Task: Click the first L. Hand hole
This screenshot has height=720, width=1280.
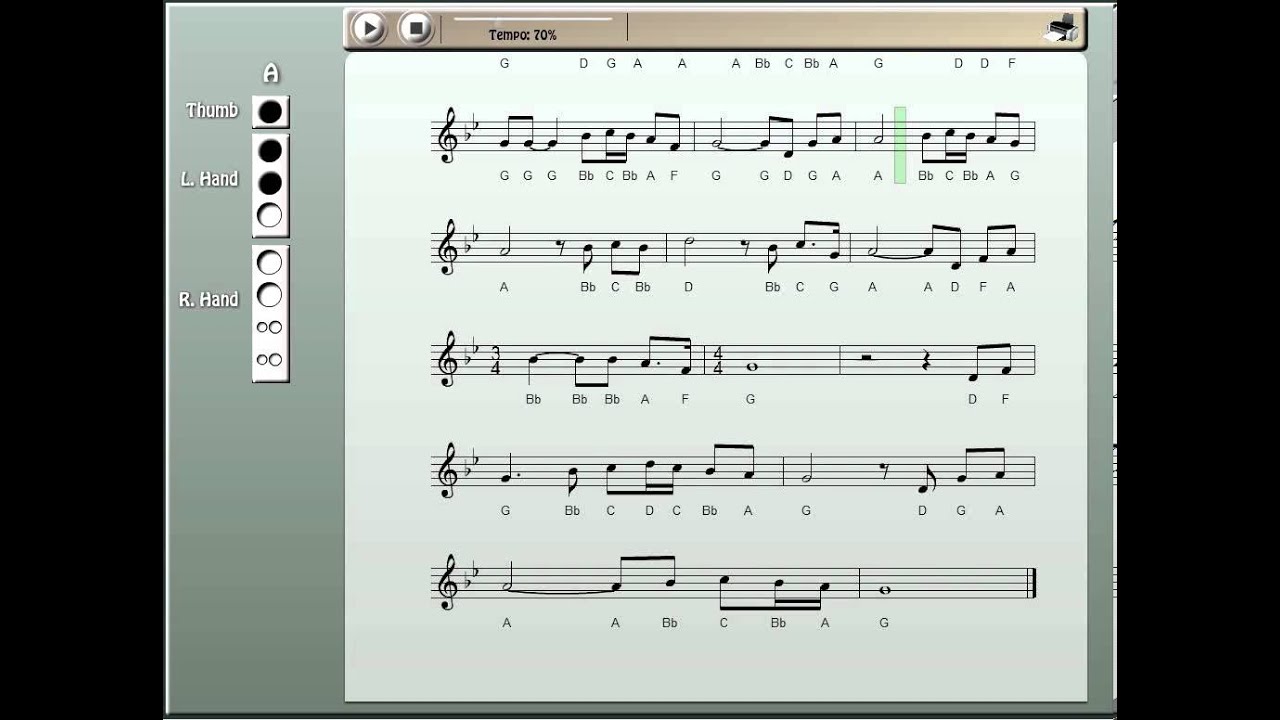Action: click(x=270, y=151)
